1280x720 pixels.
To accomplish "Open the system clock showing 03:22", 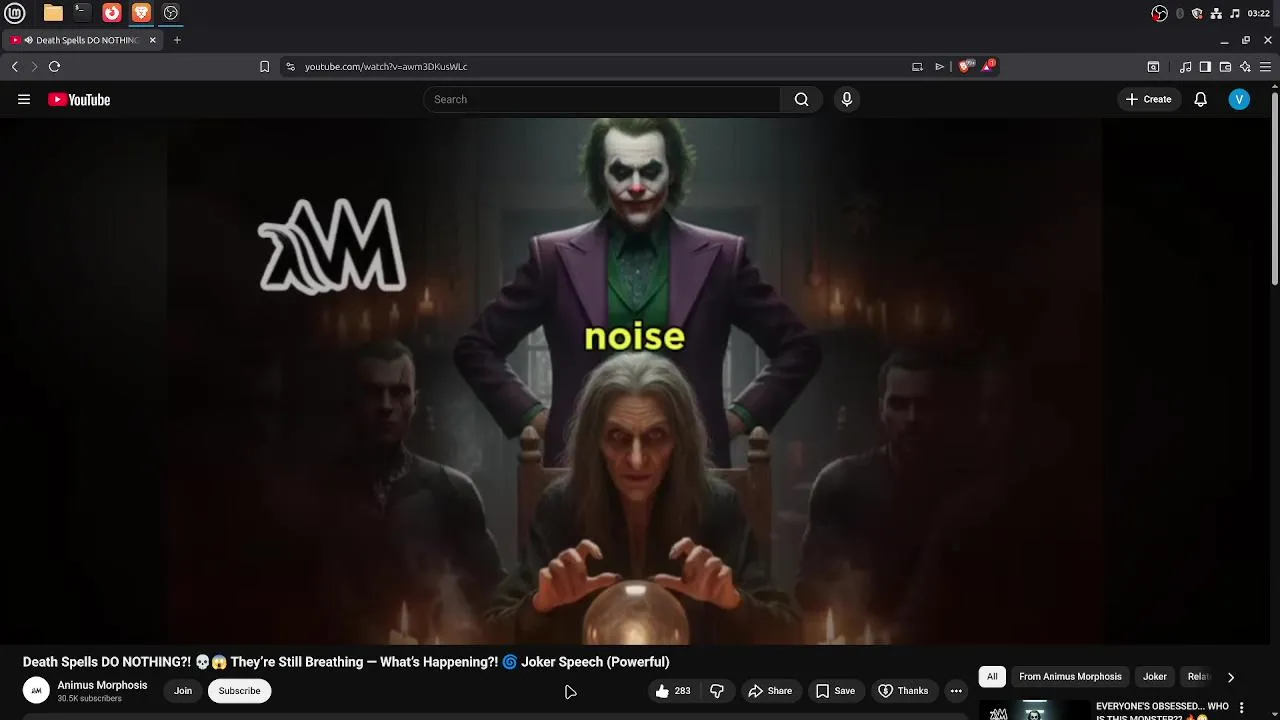I will pos(1259,13).
